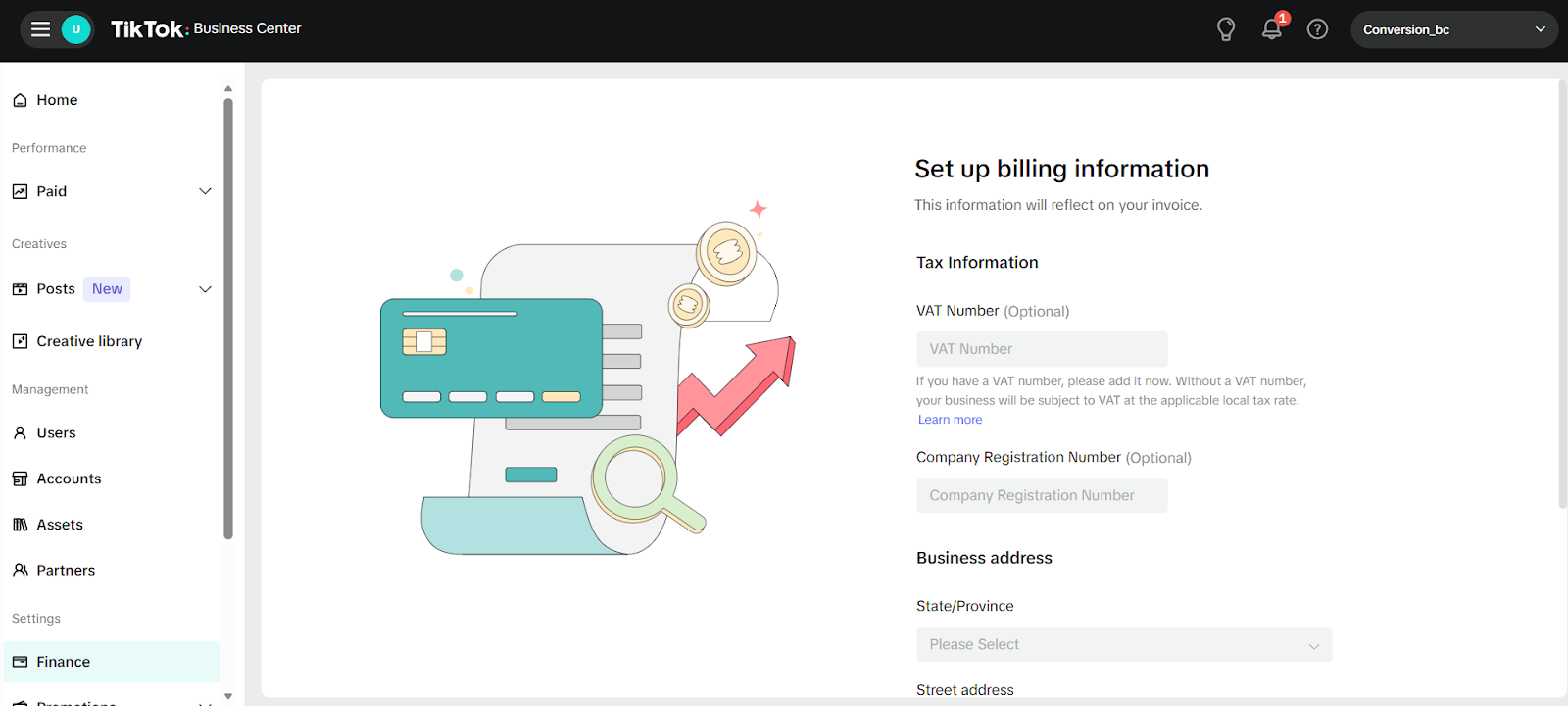Click the user avatar circle icon
Screen dimensions: 1568x706
point(76,29)
